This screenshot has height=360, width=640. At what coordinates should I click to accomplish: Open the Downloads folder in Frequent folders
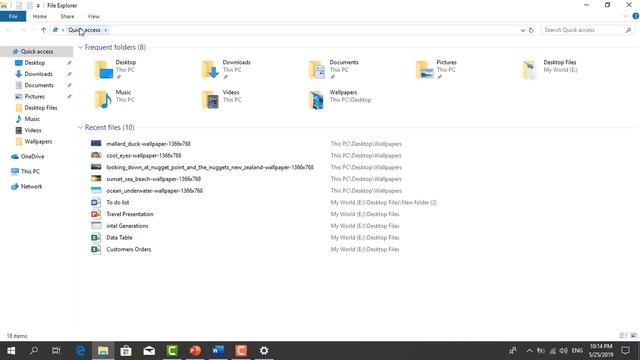pyautogui.click(x=226, y=70)
